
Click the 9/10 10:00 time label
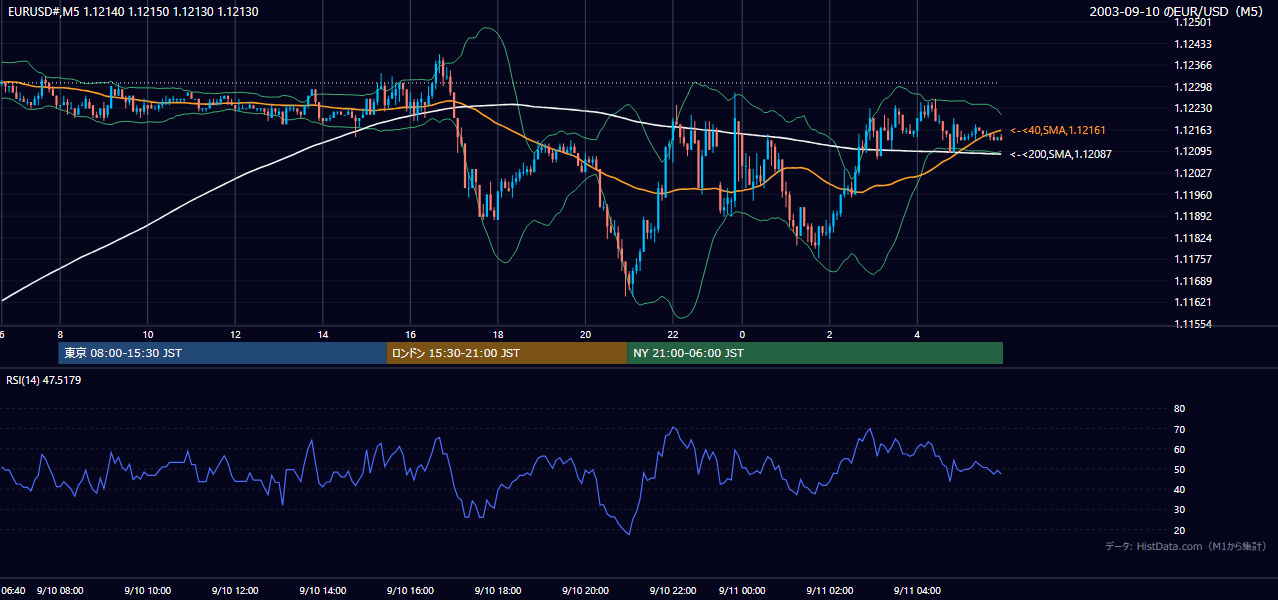[x=147, y=591]
